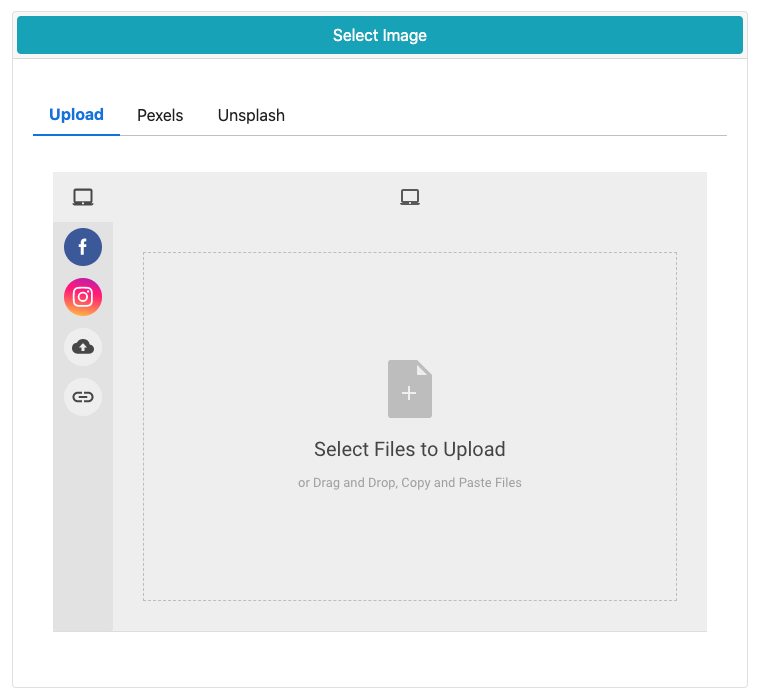757x698 pixels.
Task: Click empty sidebar area below the link icon
Action: point(83,520)
